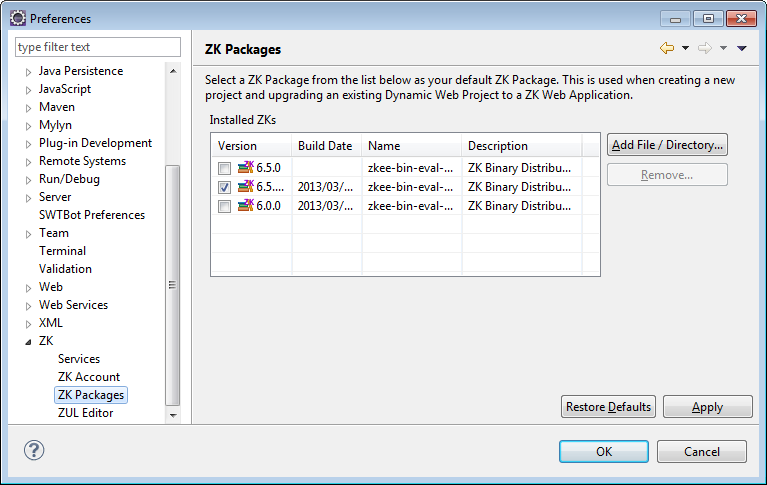Click the preference tree scrollbar thumb
The width and height of the screenshot is (767, 485).
point(172,285)
